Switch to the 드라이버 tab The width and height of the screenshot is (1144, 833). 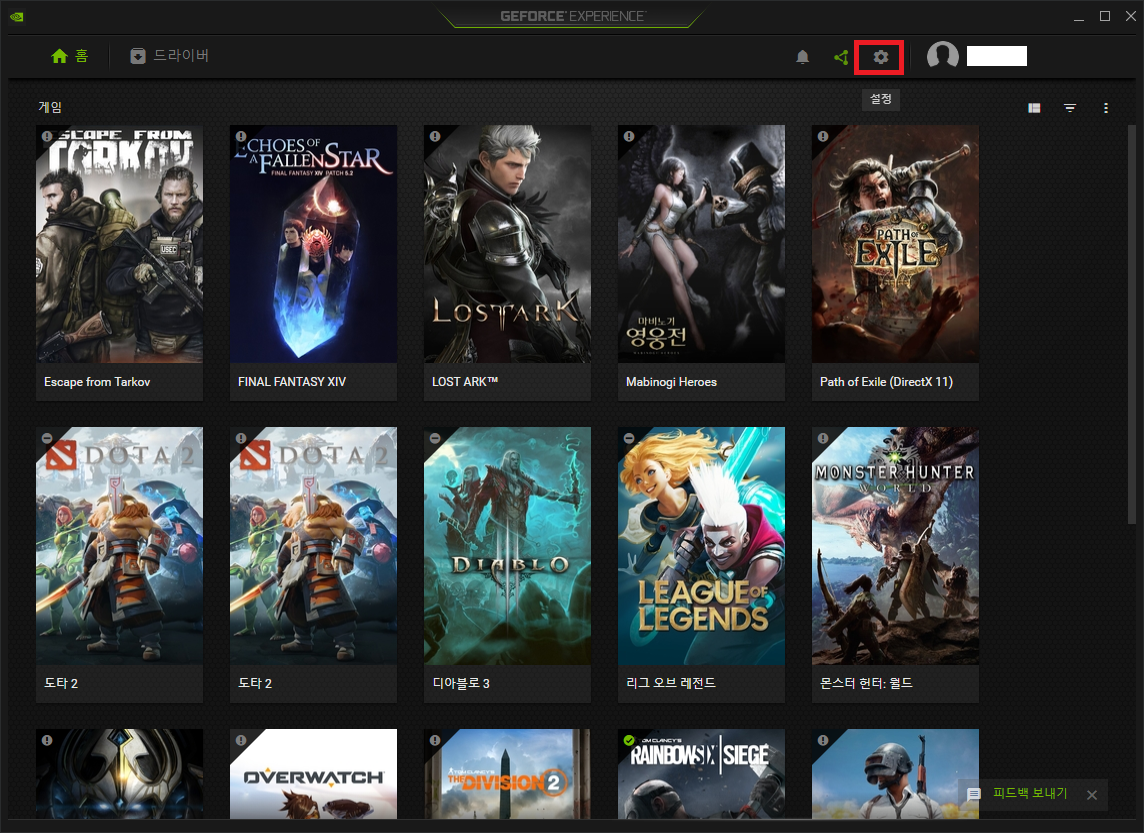pos(169,55)
